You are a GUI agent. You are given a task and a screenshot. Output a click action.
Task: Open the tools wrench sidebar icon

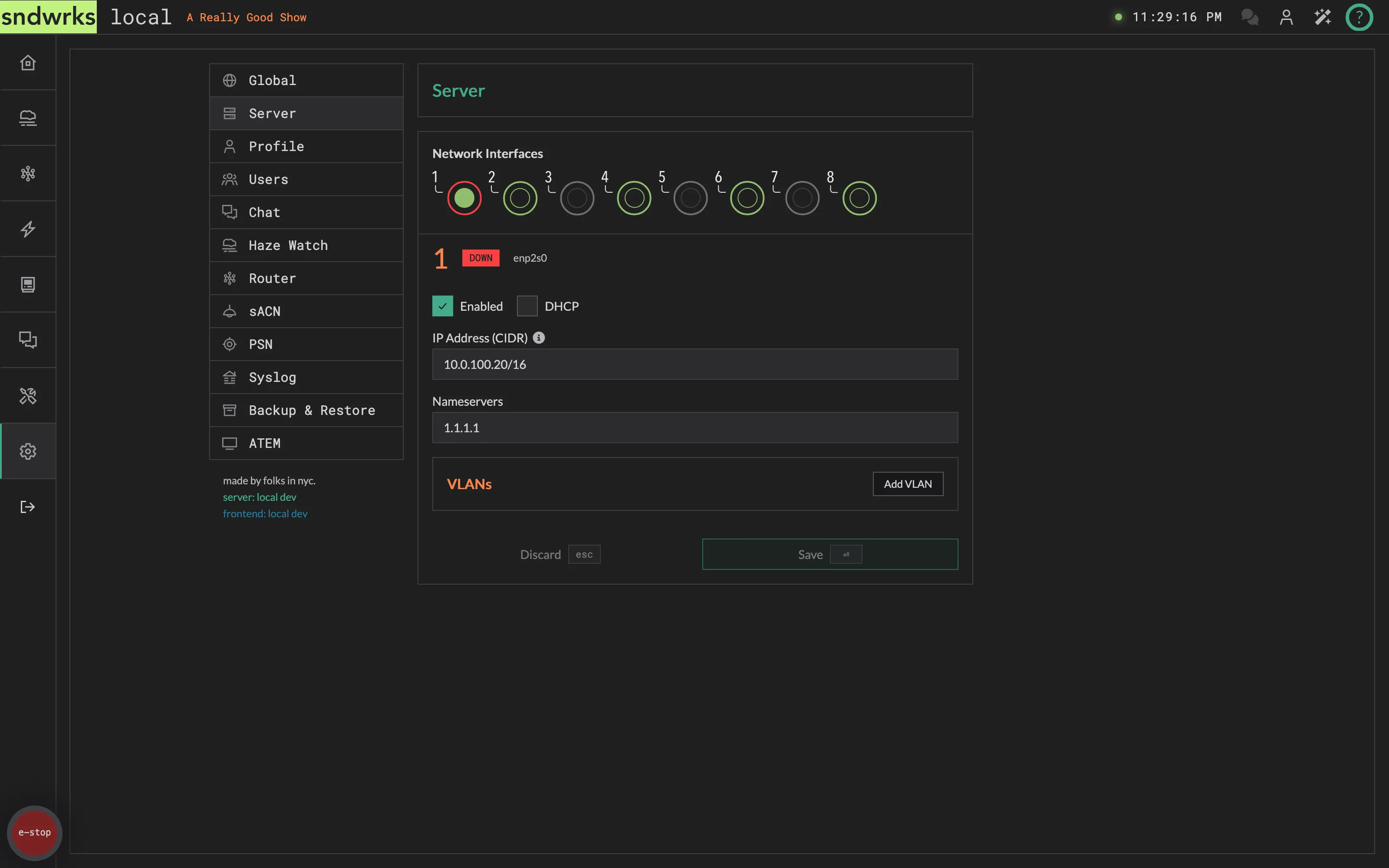pyautogui.click(x=27, y=395)
